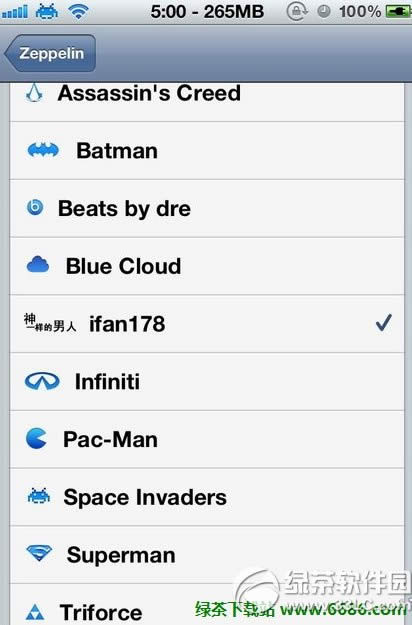This screenshot has height=625, width=412.
Task: Select the Blue Cloud theme label
Action: (x=124, y=266)
